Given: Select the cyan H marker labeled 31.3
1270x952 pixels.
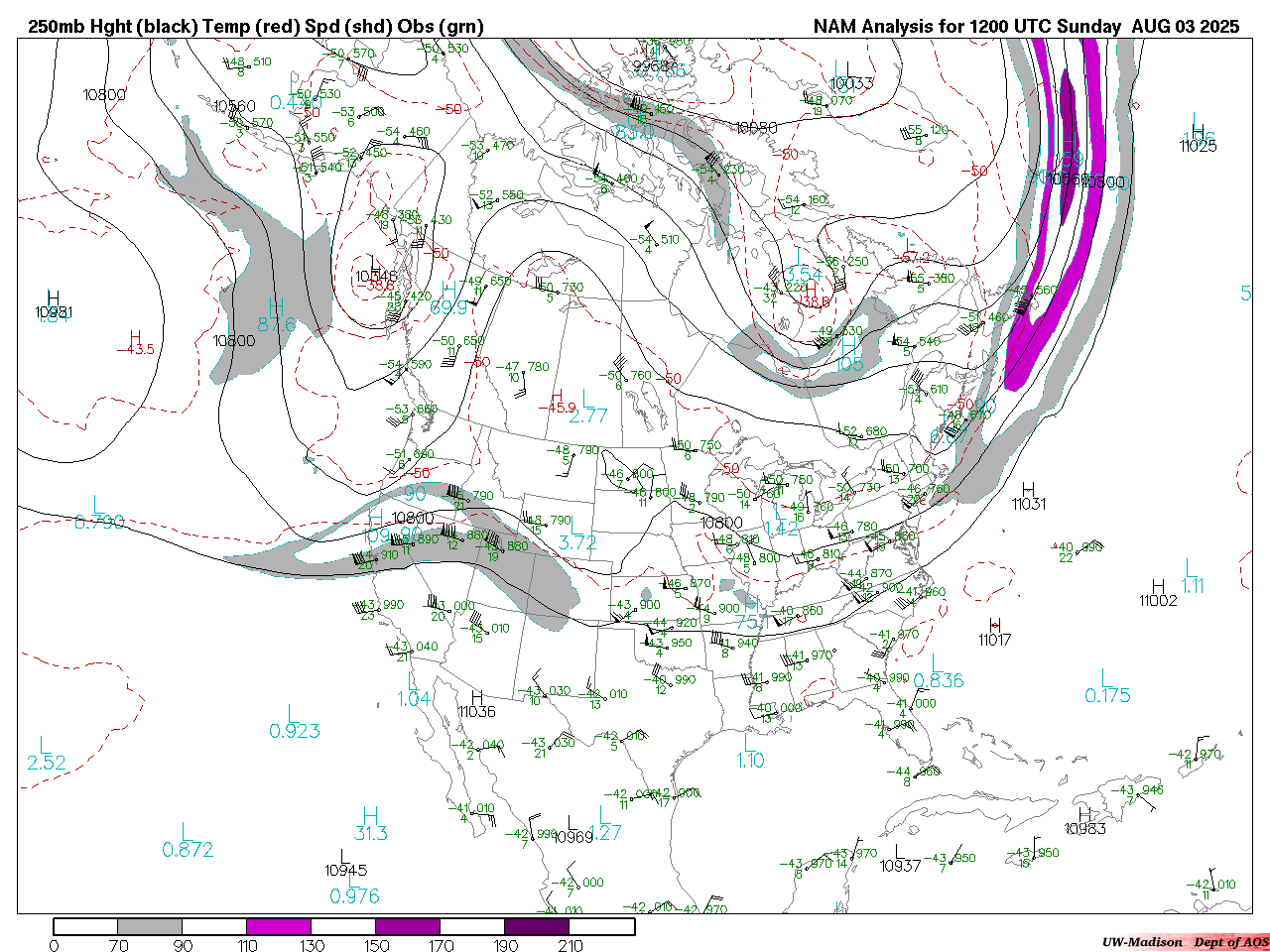Looking at the screenshot, I should coord(371,814).
